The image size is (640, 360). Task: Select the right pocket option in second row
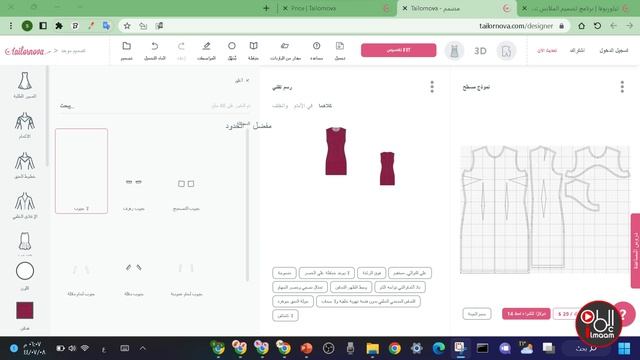click(x=186, y=269)
